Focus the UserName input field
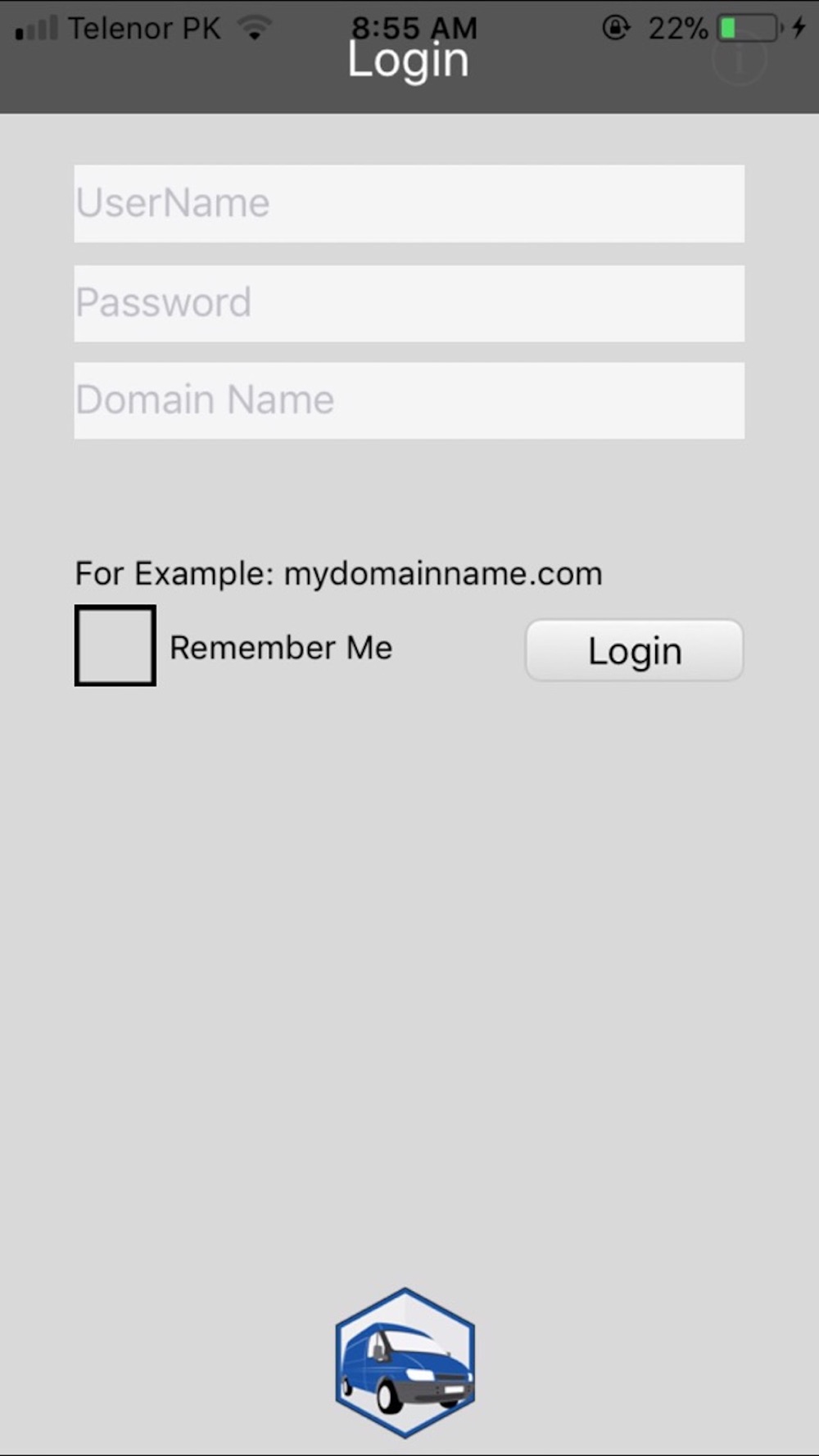819x1456 pixels. 409,204
